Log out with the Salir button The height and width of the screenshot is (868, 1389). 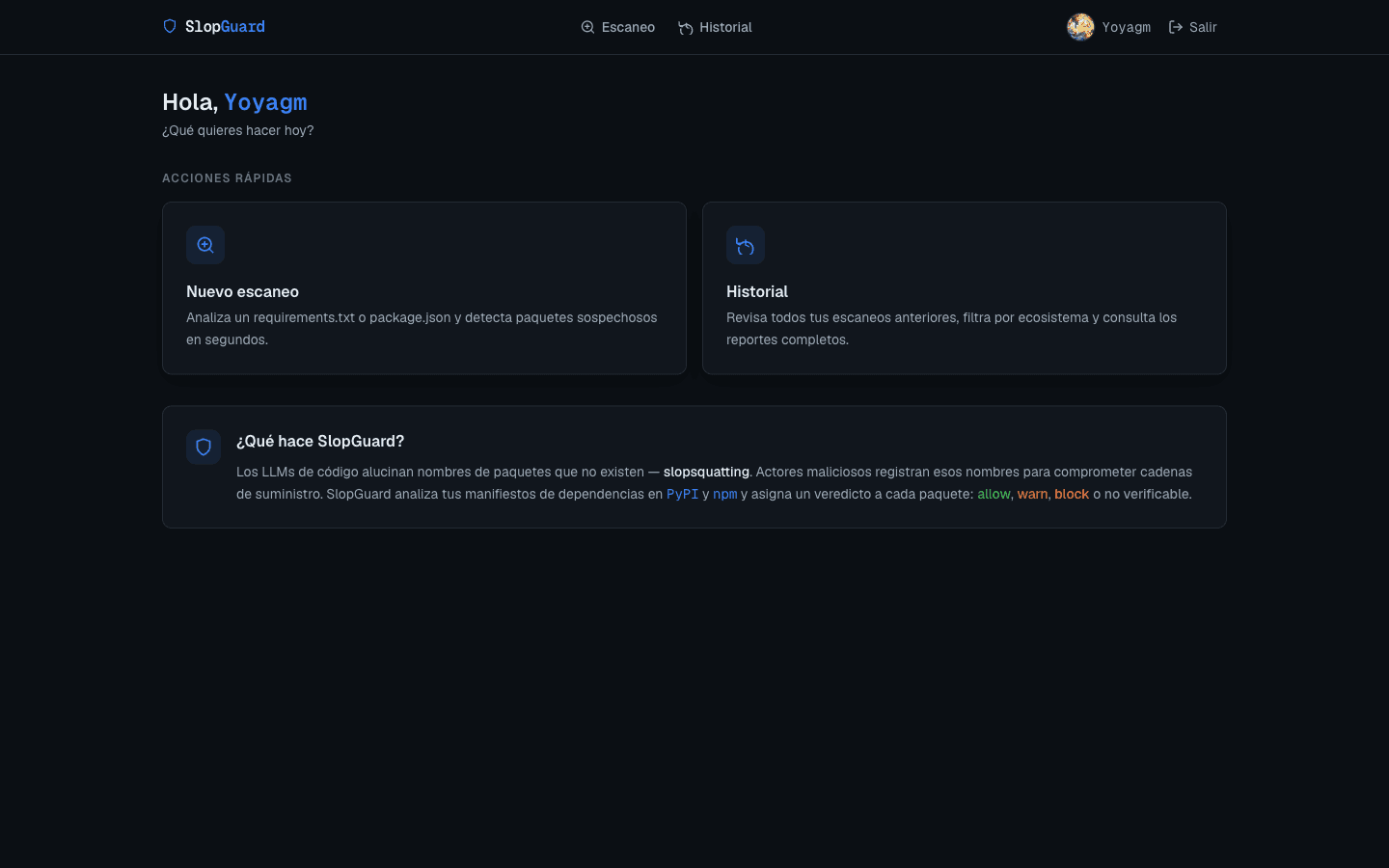1193,27
